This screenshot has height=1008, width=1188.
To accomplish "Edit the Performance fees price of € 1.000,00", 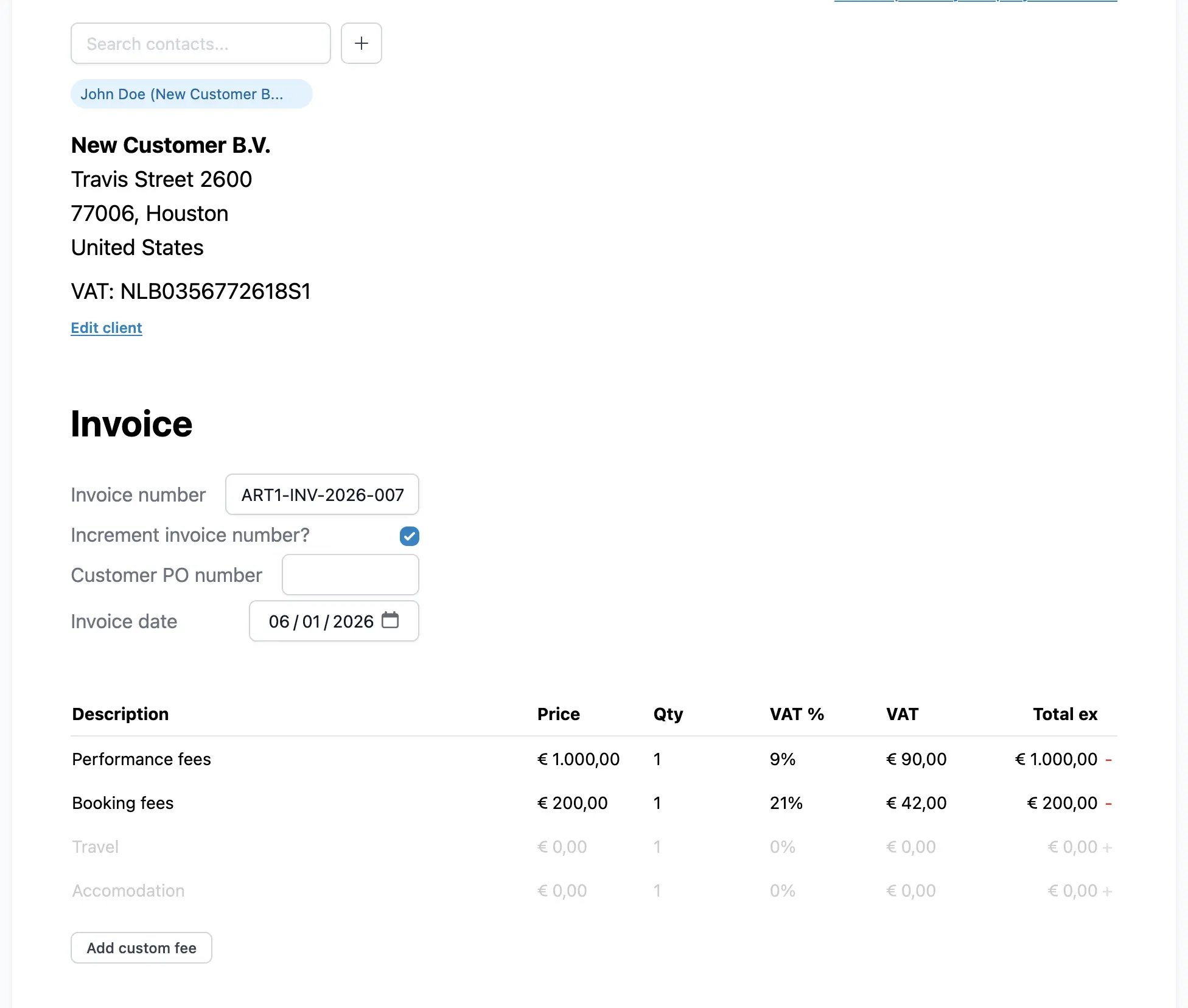I will tap(578, 759).
